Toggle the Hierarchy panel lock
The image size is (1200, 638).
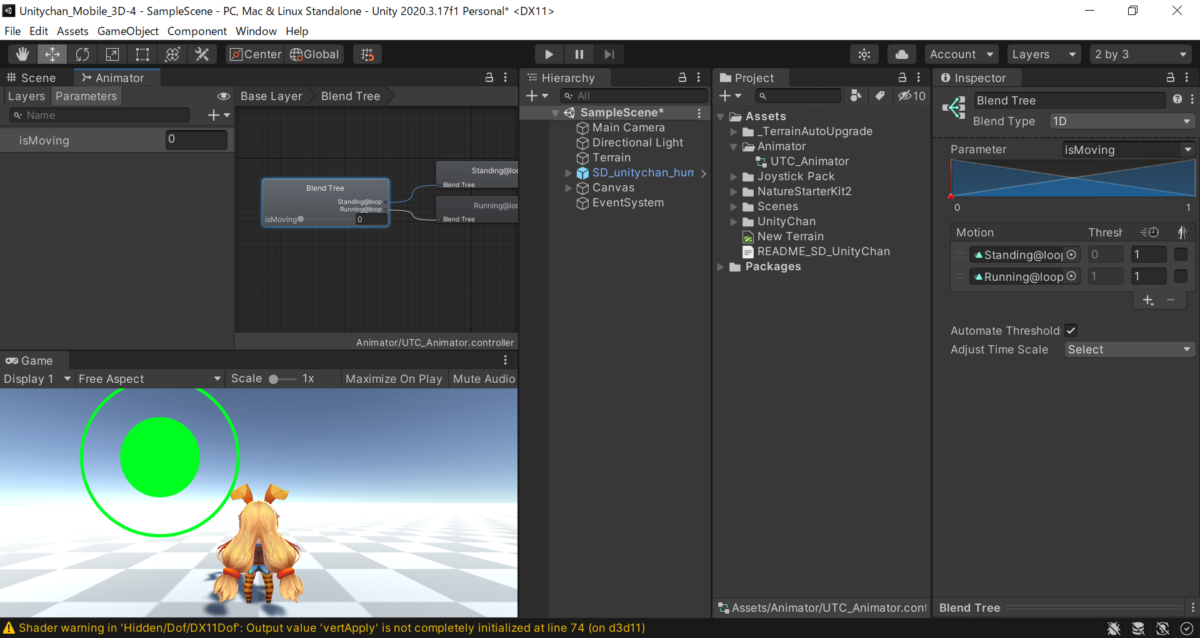pyautogui.click(x=682, y=77)
